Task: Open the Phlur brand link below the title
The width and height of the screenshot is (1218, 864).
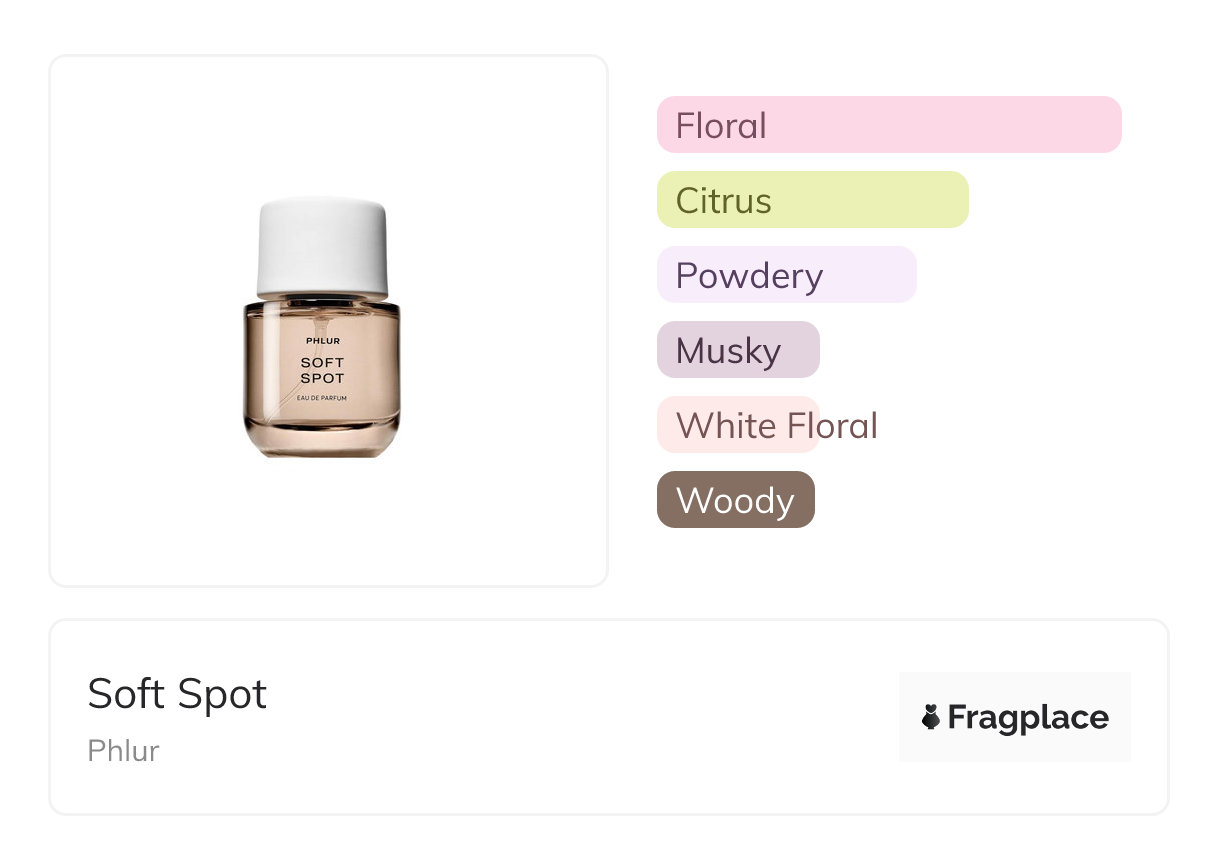Action: click(x=123, y=751)
